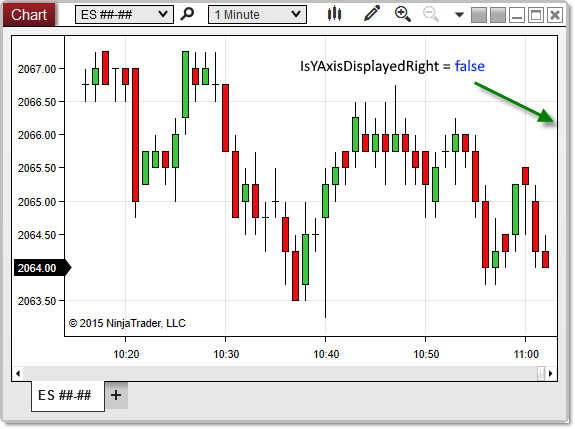
Task: Click the second gray link button
Action: point(498,15)
